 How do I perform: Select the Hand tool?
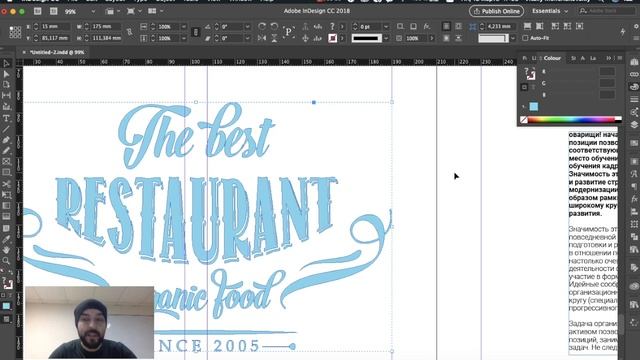coord(7,250)
